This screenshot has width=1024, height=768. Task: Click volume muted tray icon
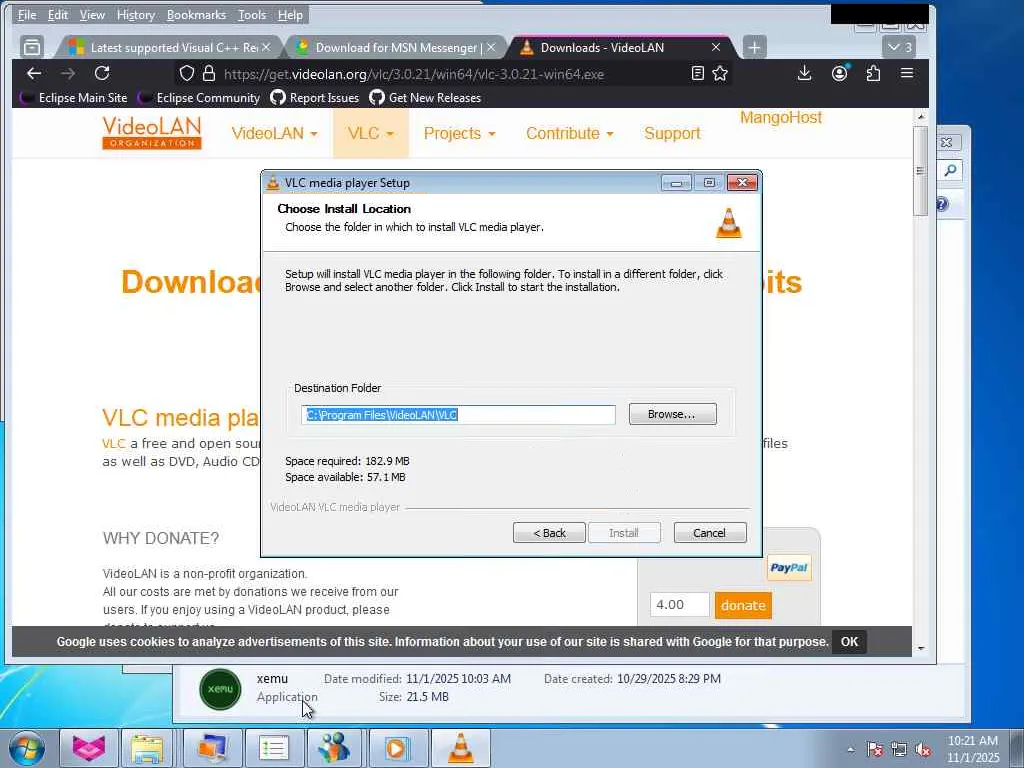(x=923, y=750)
